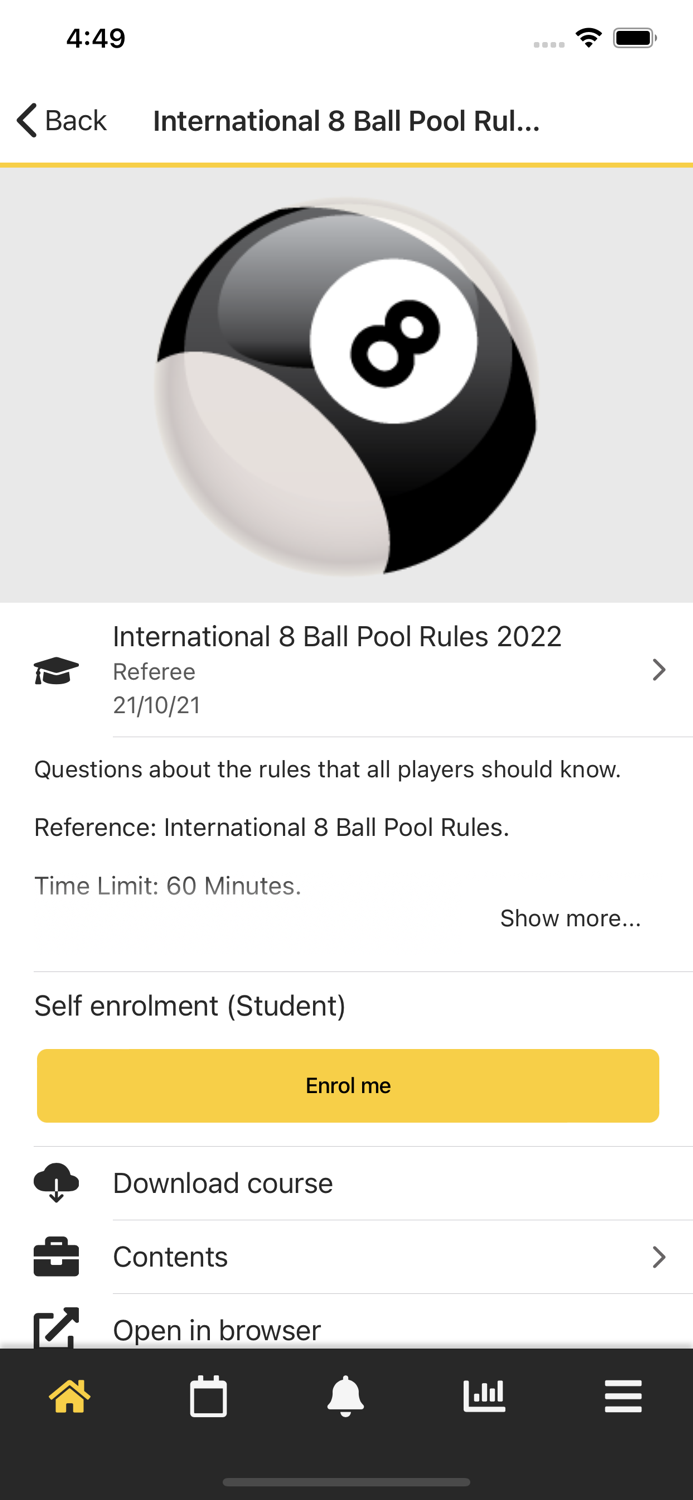Screen dimensions: 693x1500
Task: Tap the battery indicator icon
Action: pyautogui.click(x=634, y=37)
